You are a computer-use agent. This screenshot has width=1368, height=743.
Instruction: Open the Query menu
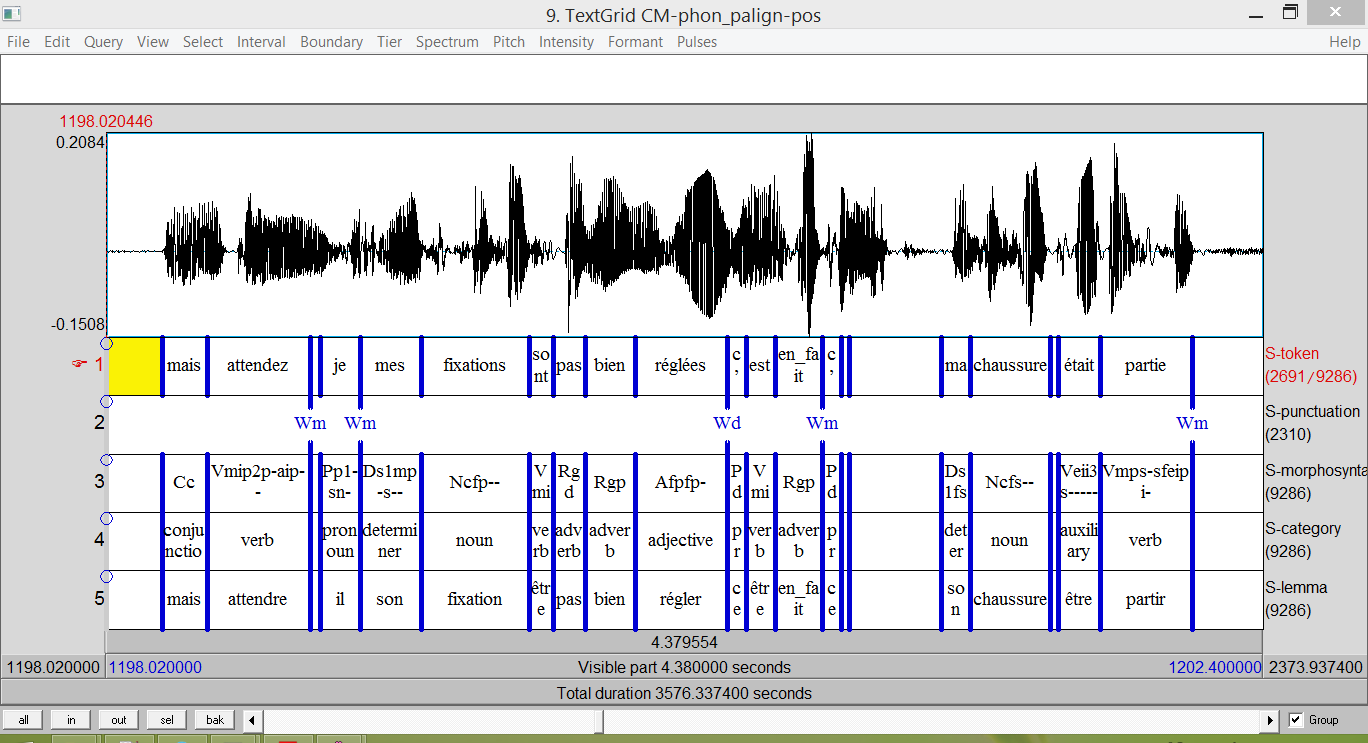pyautogui.click(x=103, y=42)
